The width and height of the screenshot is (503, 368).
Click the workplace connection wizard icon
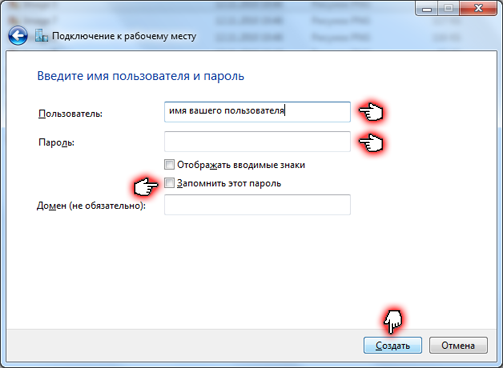(41, 36)
